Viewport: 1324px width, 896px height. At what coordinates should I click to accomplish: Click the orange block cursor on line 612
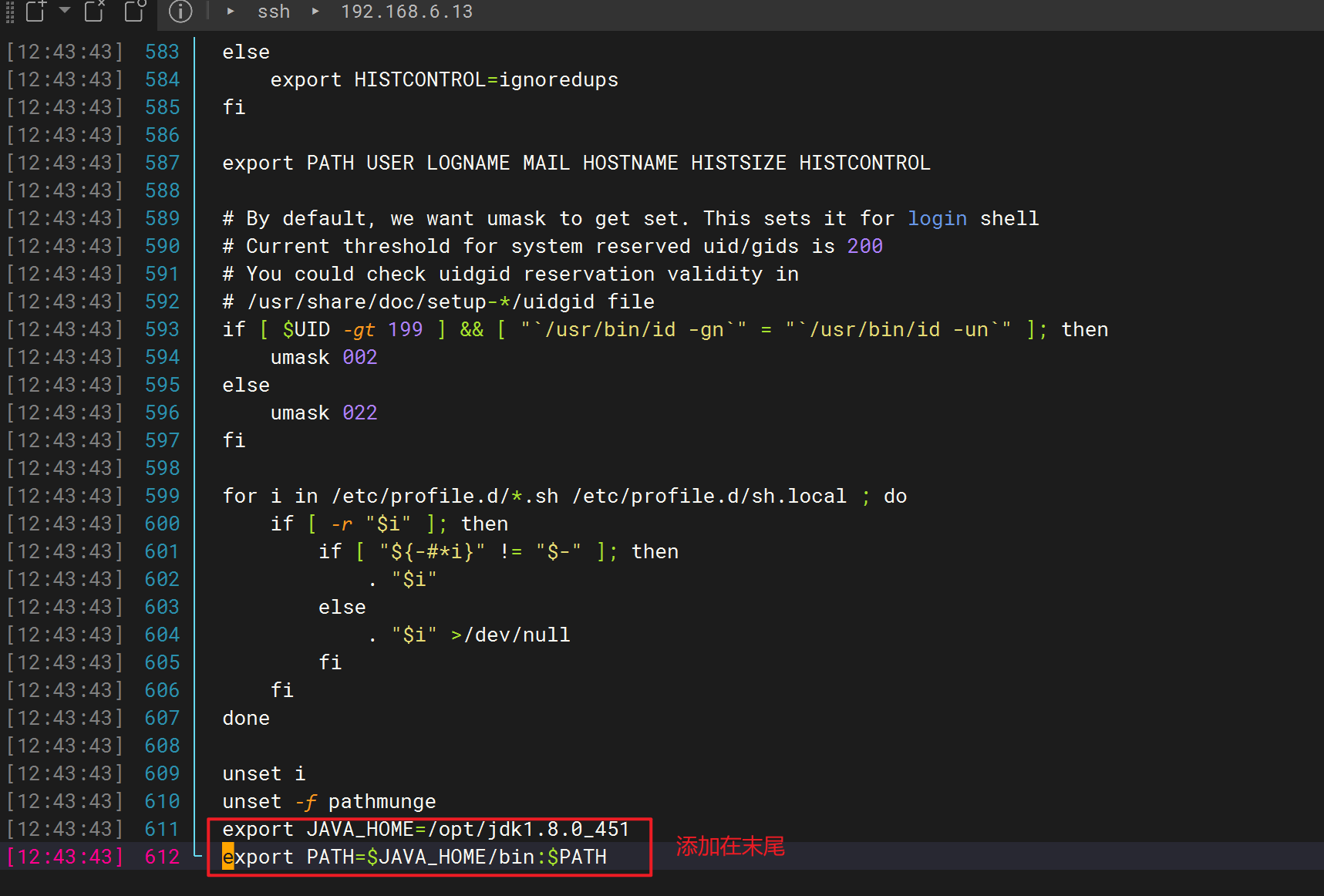[x=228, y=857]
